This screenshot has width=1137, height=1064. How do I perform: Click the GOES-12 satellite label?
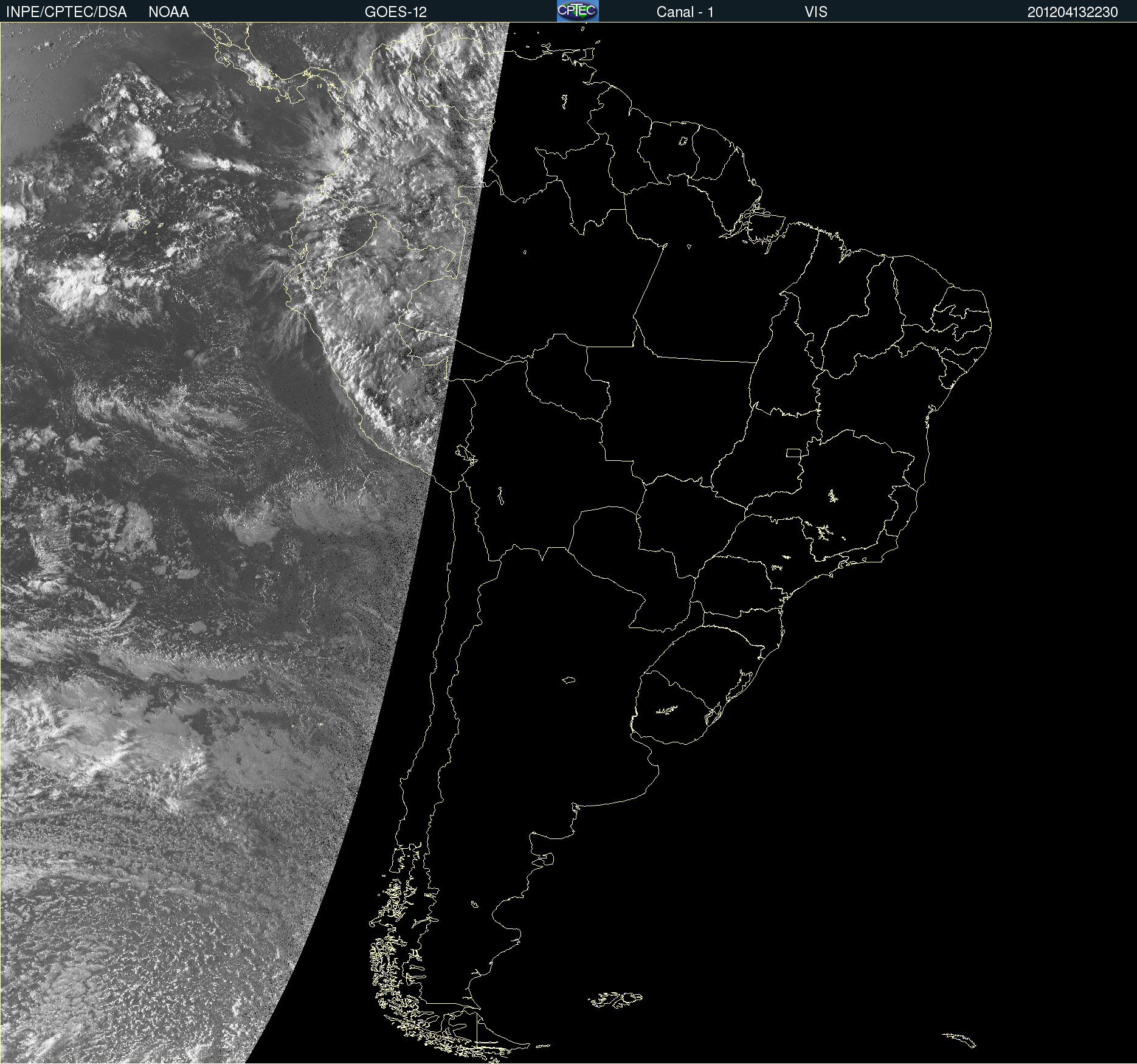click(x=396, y=12)
